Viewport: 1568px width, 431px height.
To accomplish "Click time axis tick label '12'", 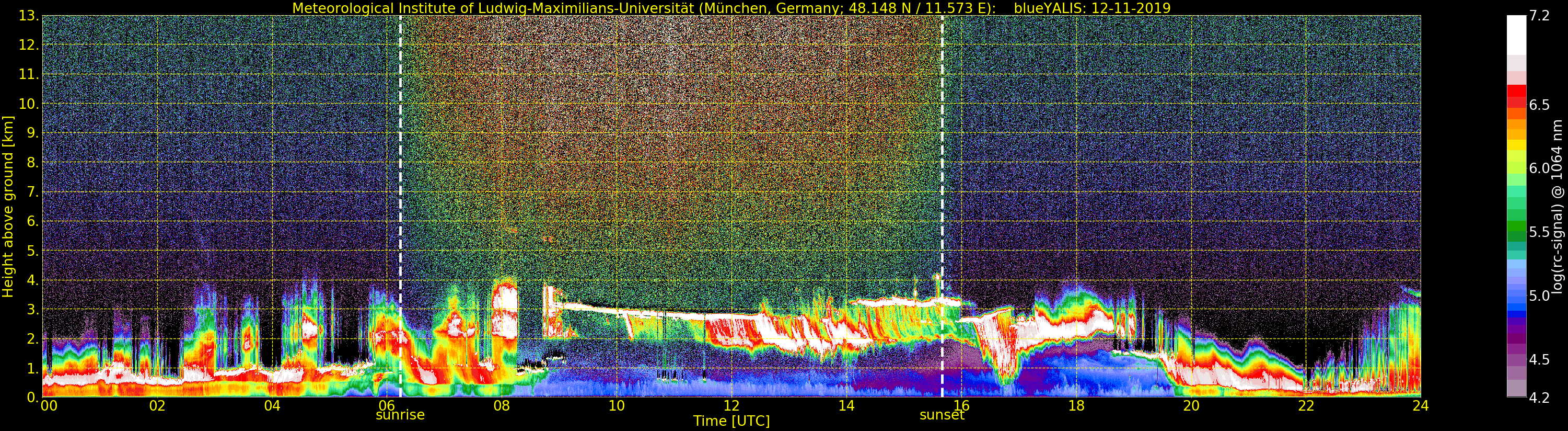I will (x=731, y=405).
